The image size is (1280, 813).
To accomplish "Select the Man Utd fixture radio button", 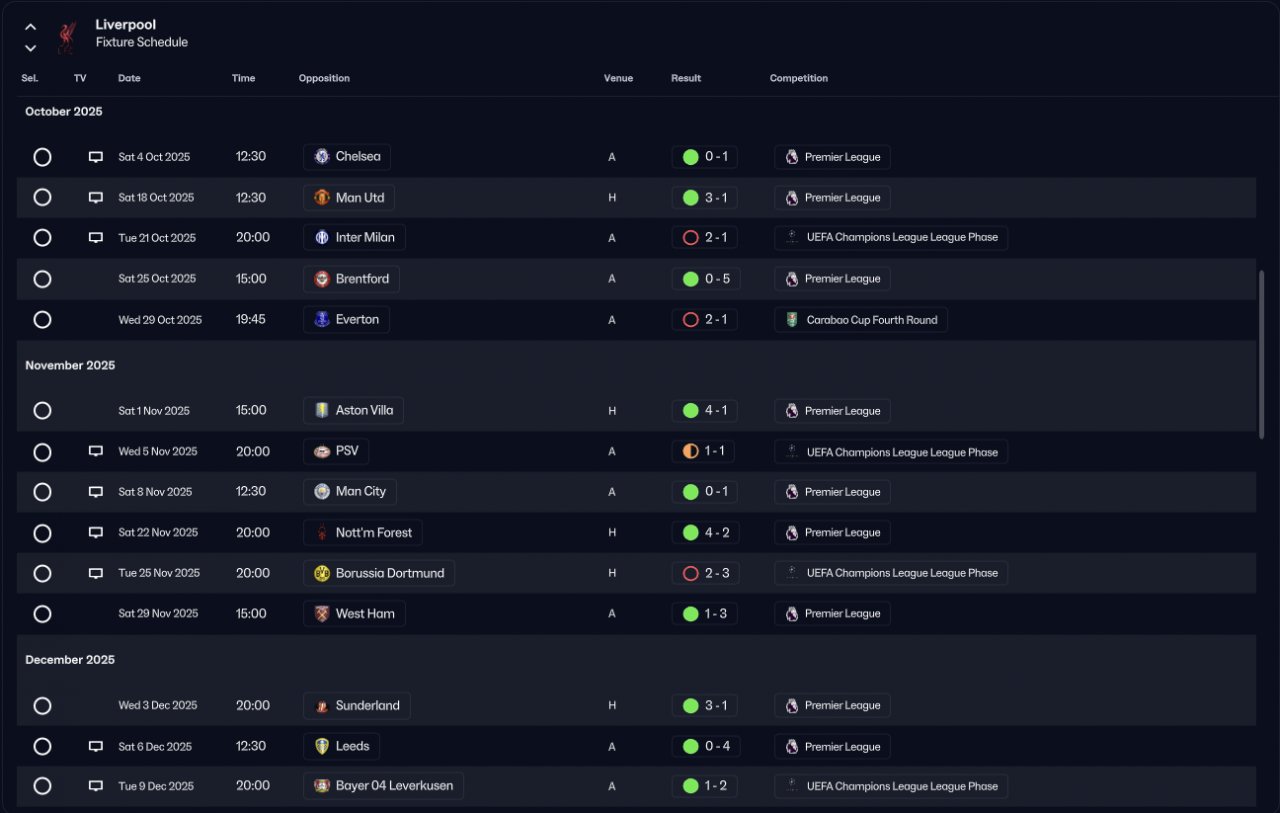I will coord(42,197).
